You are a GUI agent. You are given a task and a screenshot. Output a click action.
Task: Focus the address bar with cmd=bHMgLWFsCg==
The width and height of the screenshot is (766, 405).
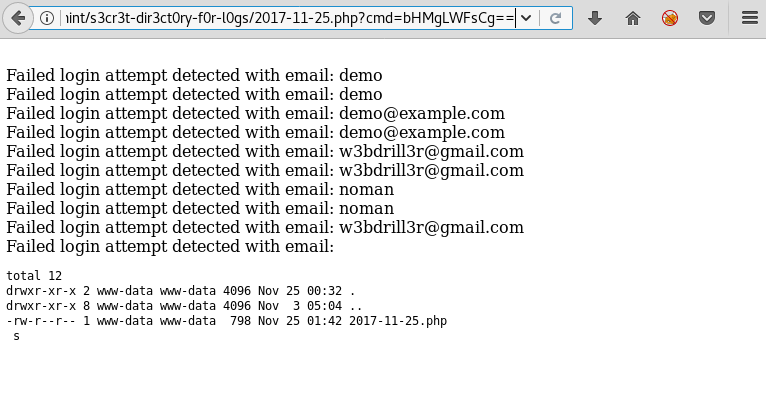coord(291,19)
